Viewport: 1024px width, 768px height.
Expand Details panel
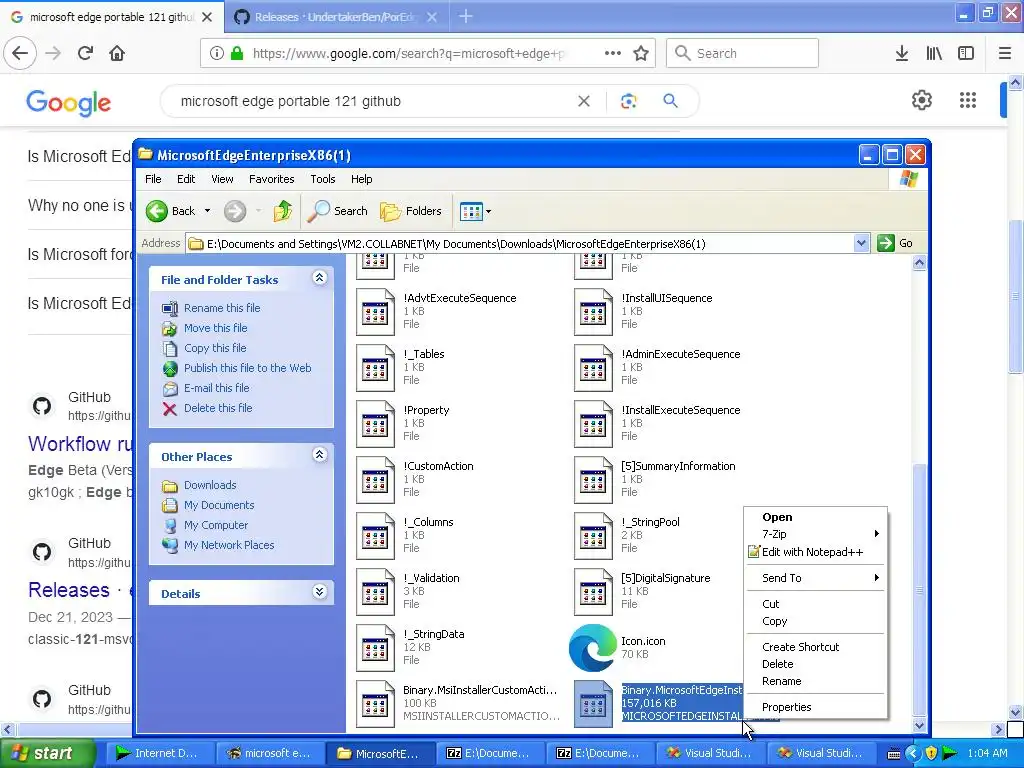pyautogui.click(x=319, y=592)
